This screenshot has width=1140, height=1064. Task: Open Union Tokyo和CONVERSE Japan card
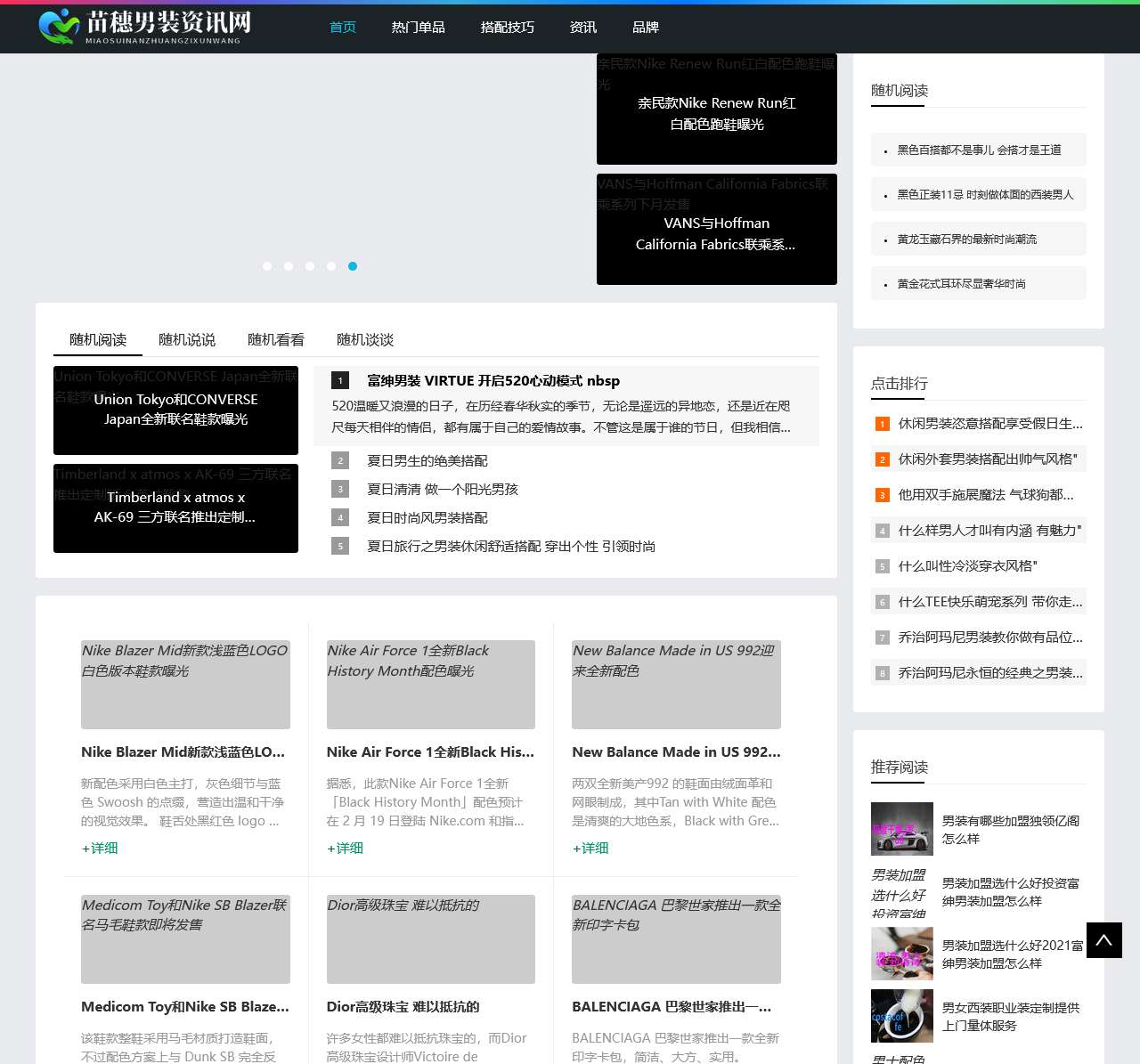point(175,410)
